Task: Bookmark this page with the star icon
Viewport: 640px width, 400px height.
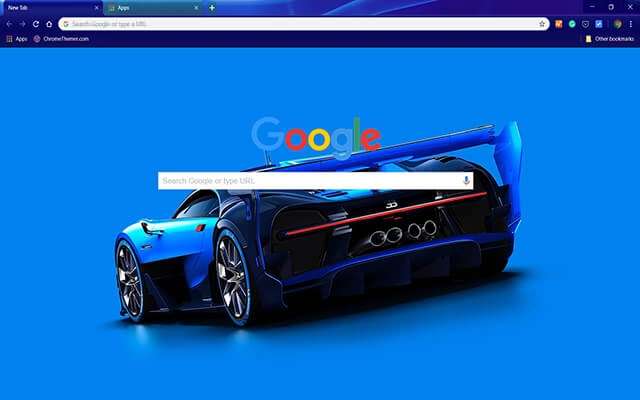Action: pyautogui.click(x=542, y=24)
